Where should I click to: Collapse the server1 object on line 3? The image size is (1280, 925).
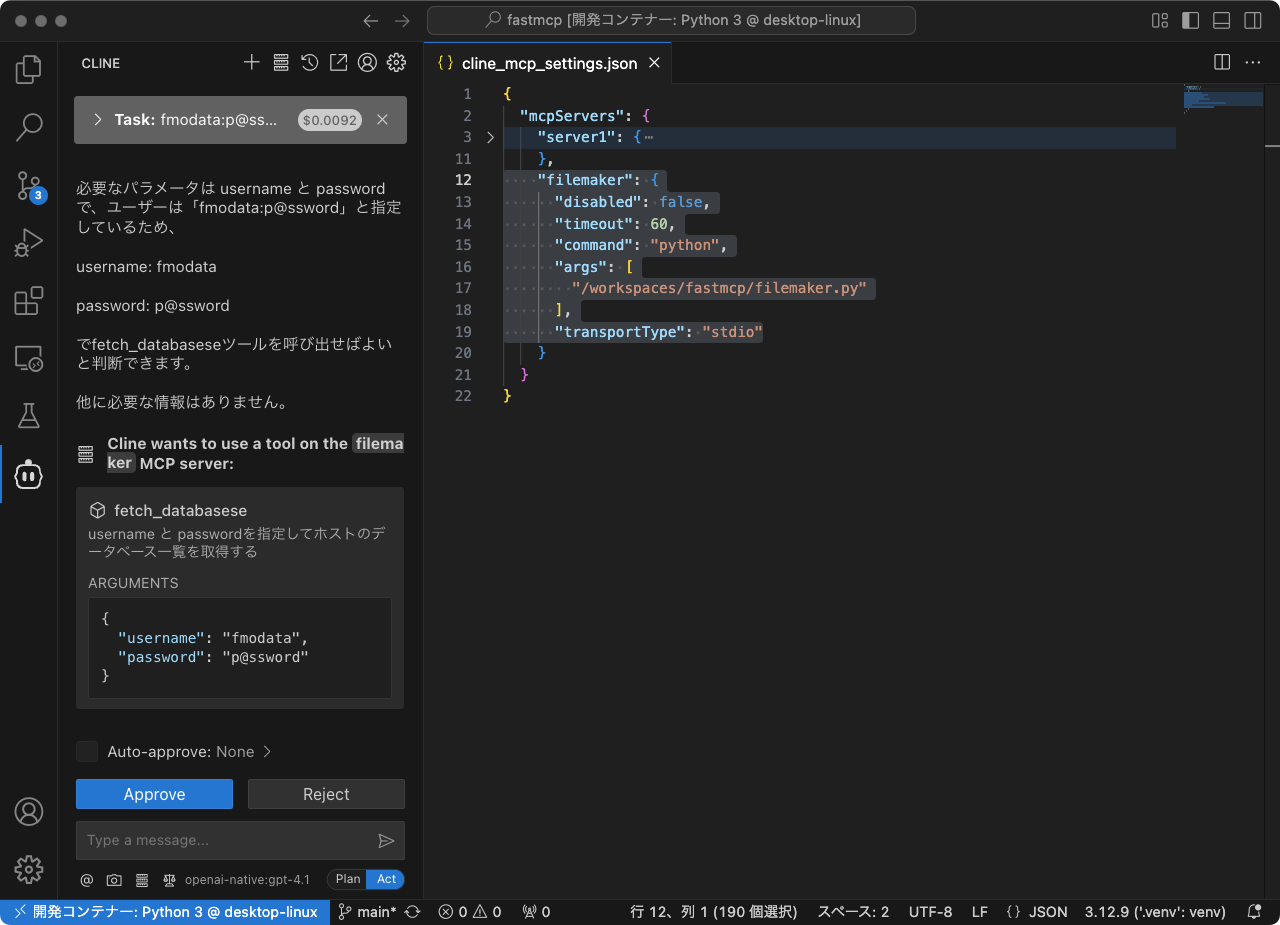(489, 137)
